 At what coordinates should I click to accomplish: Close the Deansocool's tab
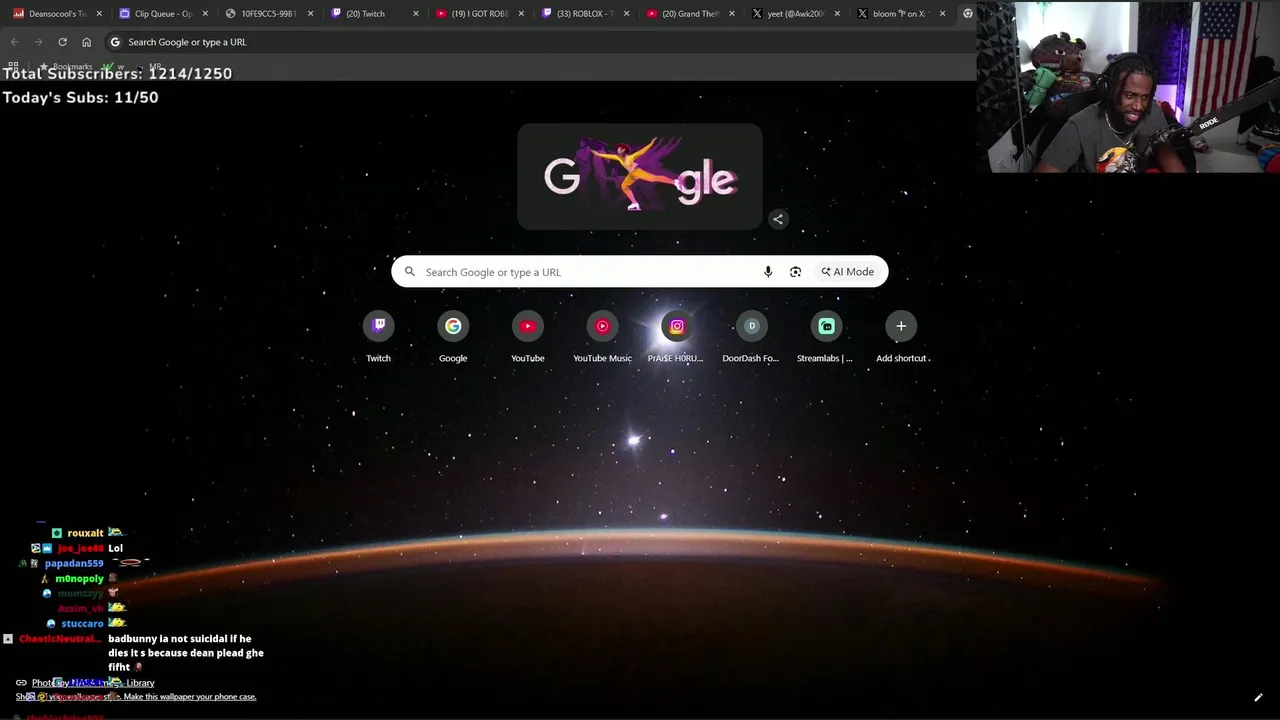coord(99,14)
